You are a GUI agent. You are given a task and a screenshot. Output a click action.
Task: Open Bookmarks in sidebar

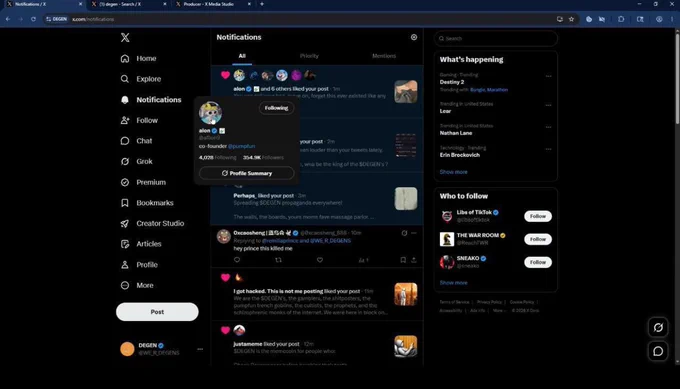[147, 203]
